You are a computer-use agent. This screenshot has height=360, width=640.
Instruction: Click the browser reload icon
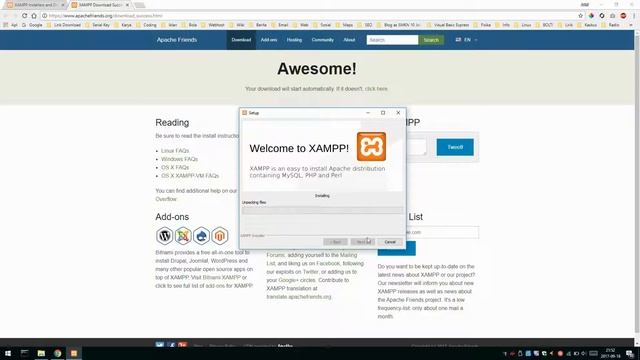(x=24, y=16)
